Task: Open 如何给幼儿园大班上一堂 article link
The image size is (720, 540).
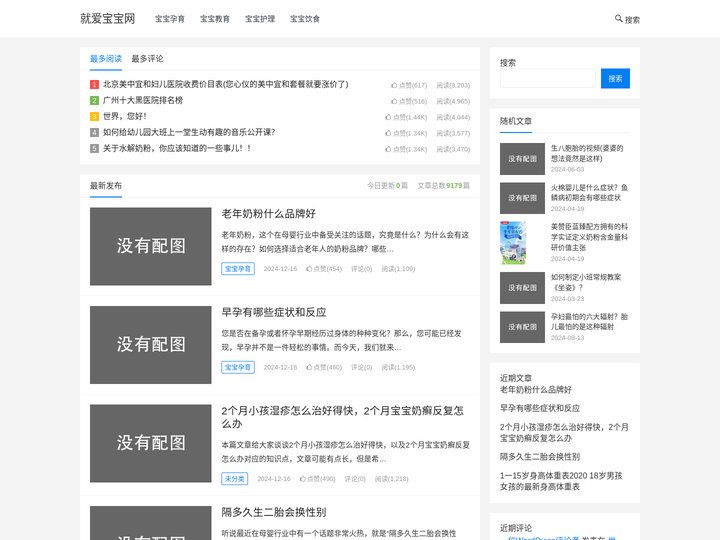Action: coord(189,133)
